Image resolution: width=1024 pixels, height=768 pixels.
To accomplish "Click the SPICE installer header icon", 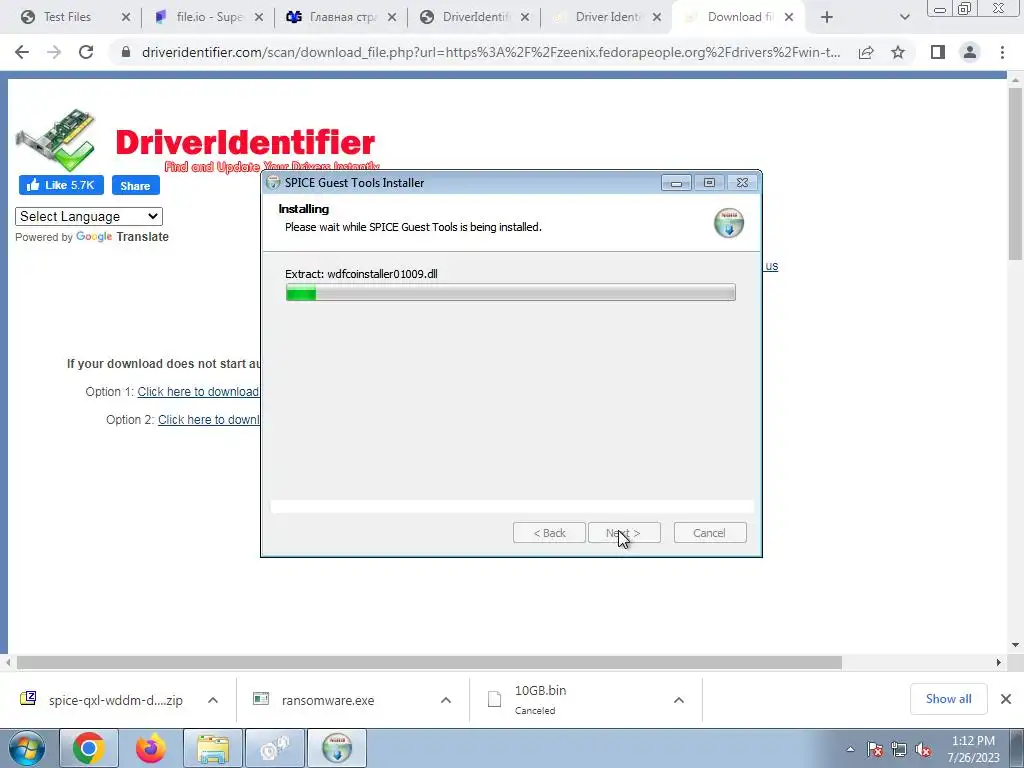I will click(x=729, y=223).
